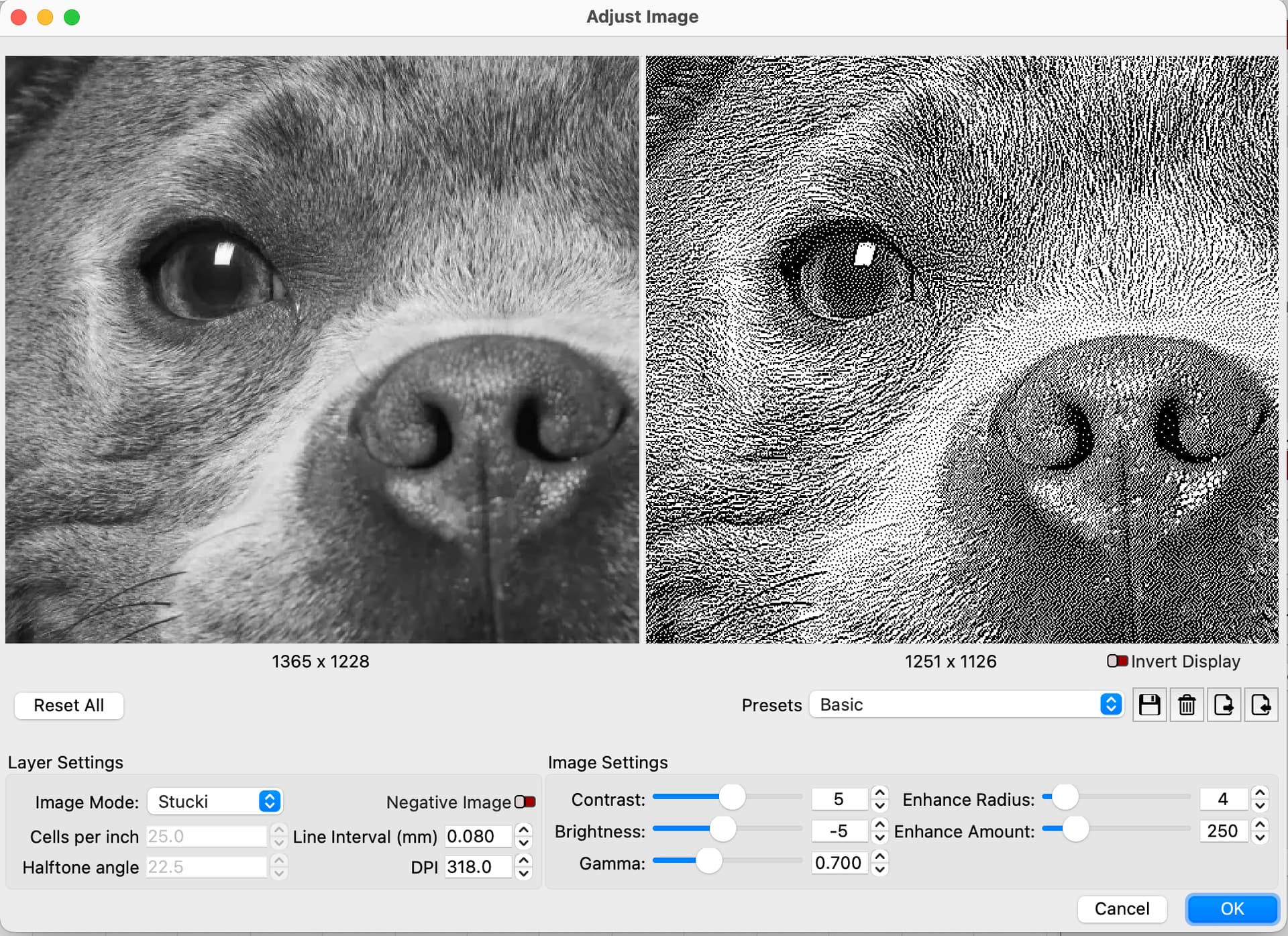
Task: Click the Brightness value field showing -5
Action: click(x=839, y=831)
